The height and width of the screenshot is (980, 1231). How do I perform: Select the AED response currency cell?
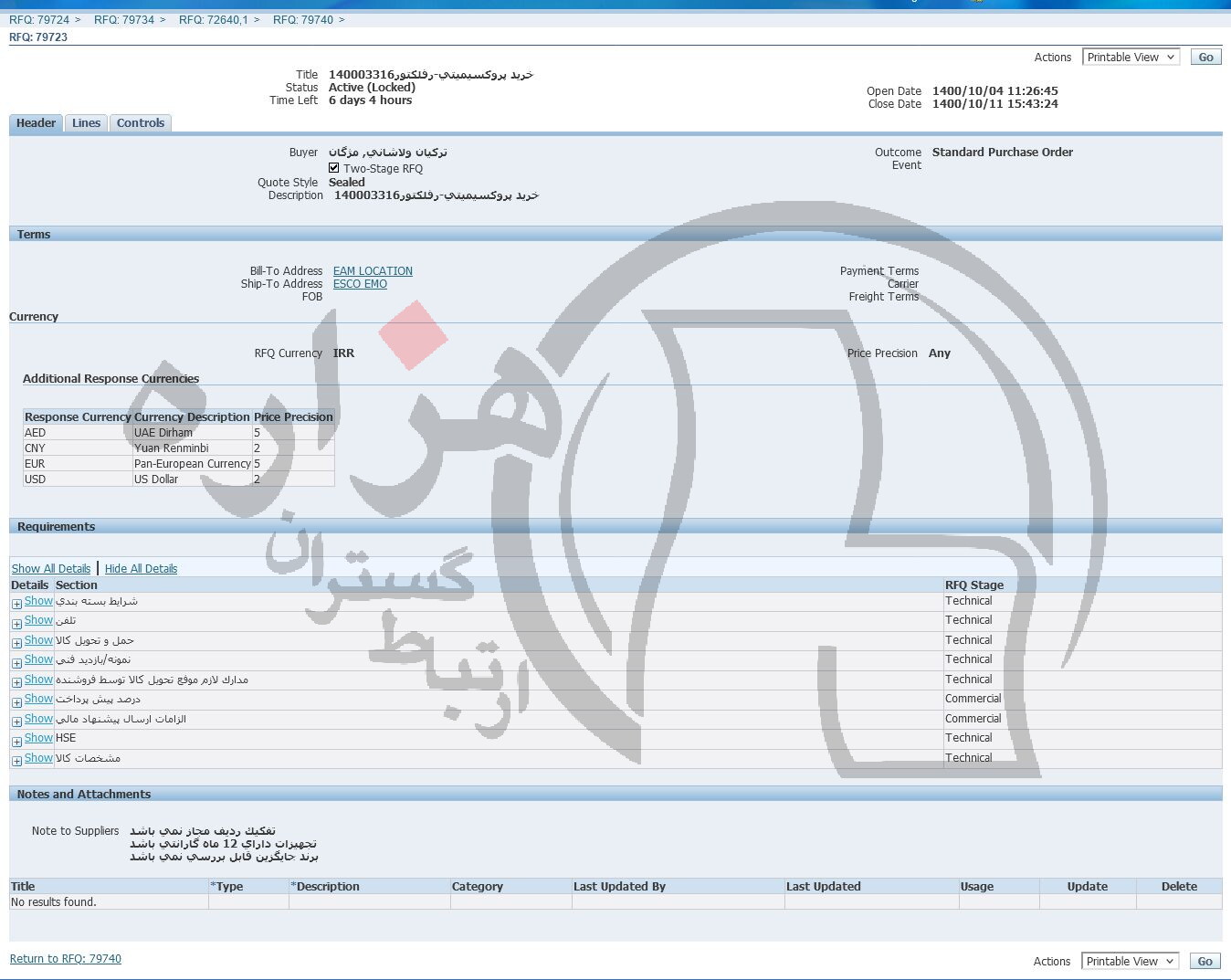coord(78,433)
